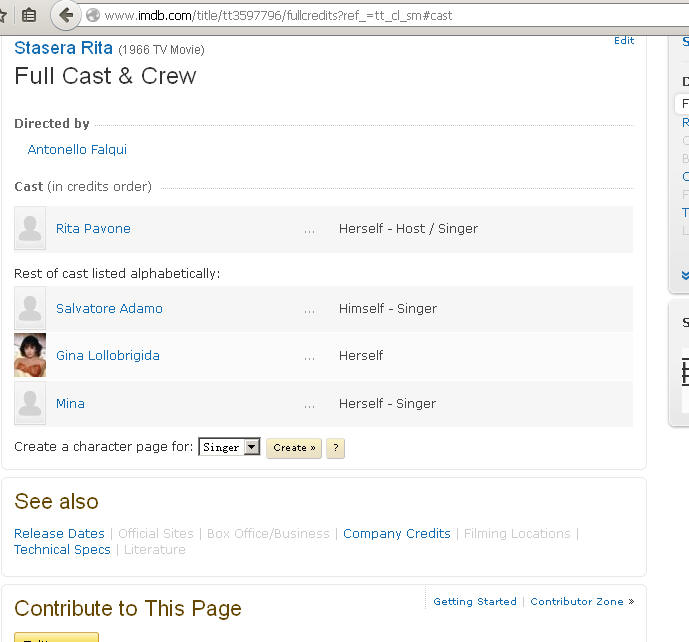This screenshot has height=642, width=689.
Task: Open the Stasera Rita title link
Action: [x=63, y=48]
